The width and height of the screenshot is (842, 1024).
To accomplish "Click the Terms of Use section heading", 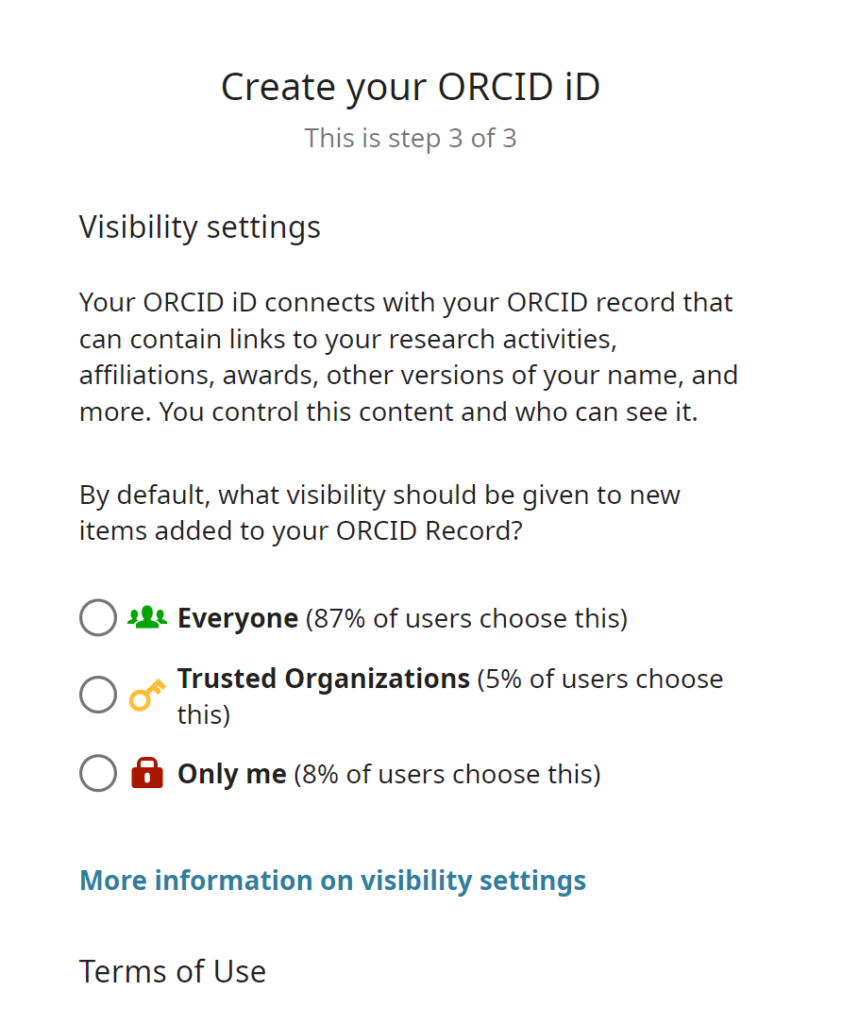I will pyautogui.click(x=172, y=970).
